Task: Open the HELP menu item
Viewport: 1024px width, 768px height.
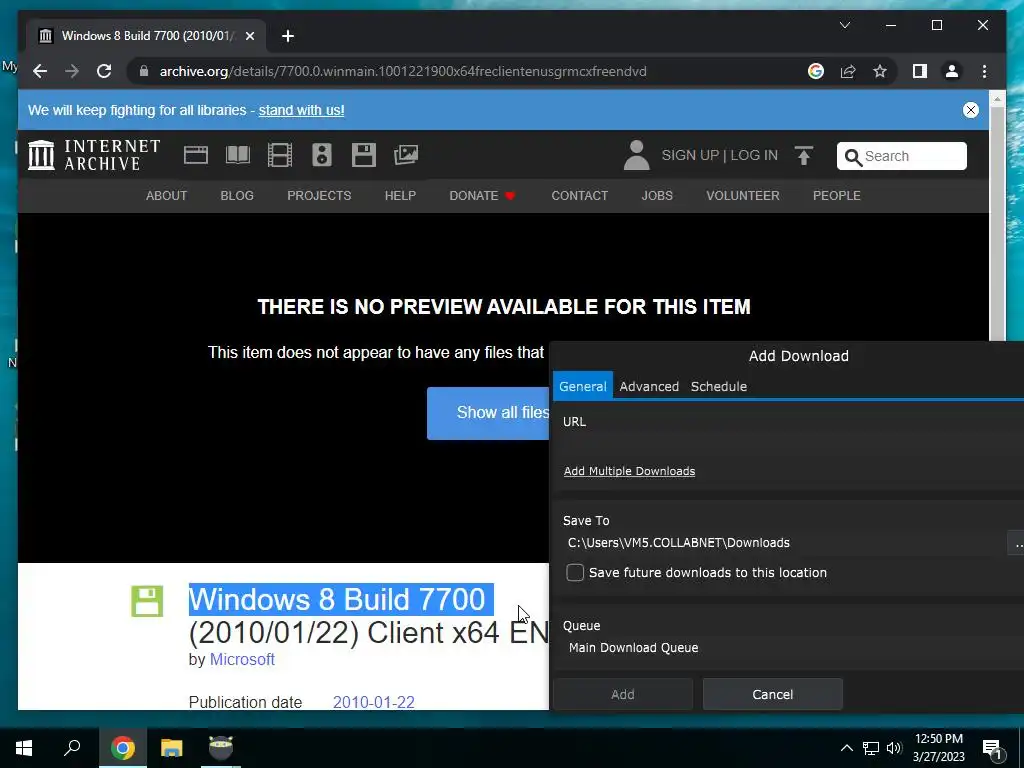Action: 400,195
